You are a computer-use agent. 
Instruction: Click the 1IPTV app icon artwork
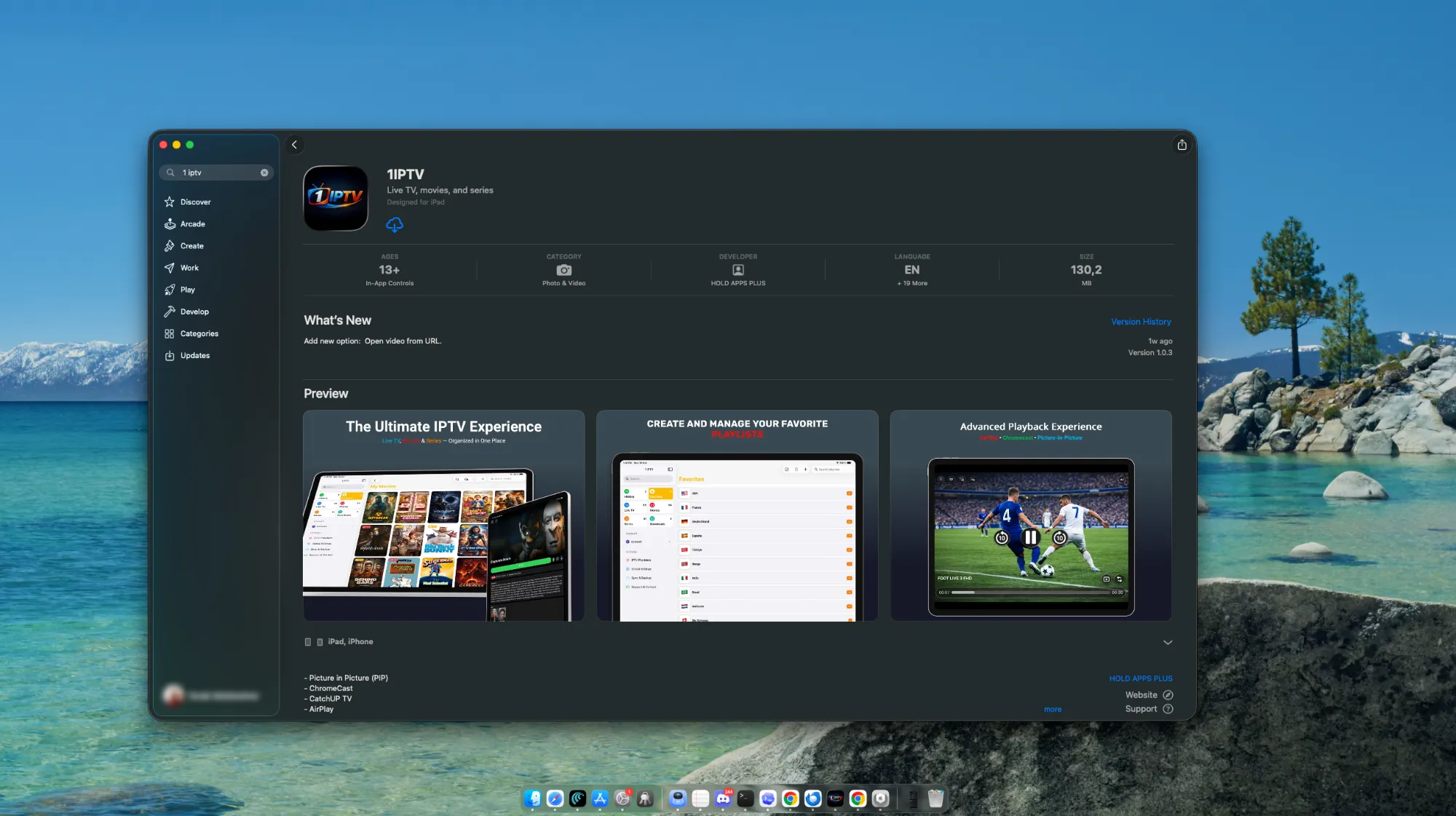coord(336,198)
